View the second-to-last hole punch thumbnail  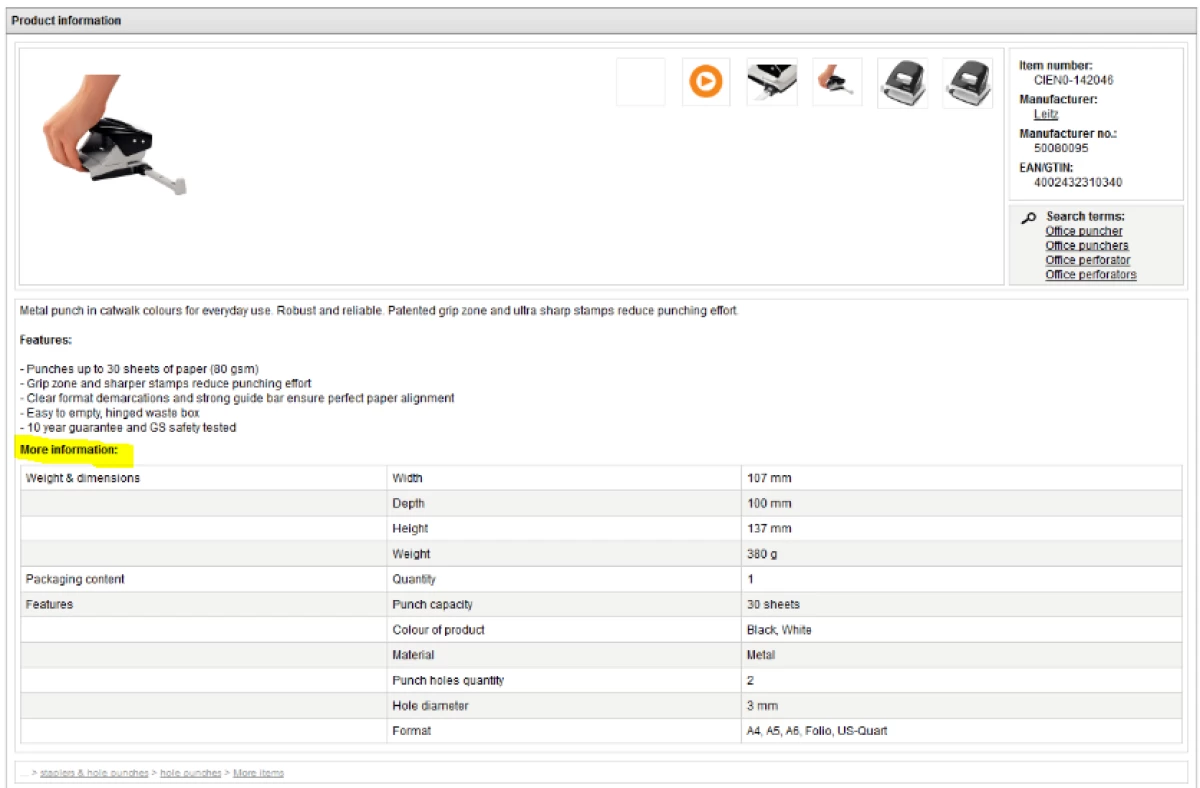pos(902,82)
